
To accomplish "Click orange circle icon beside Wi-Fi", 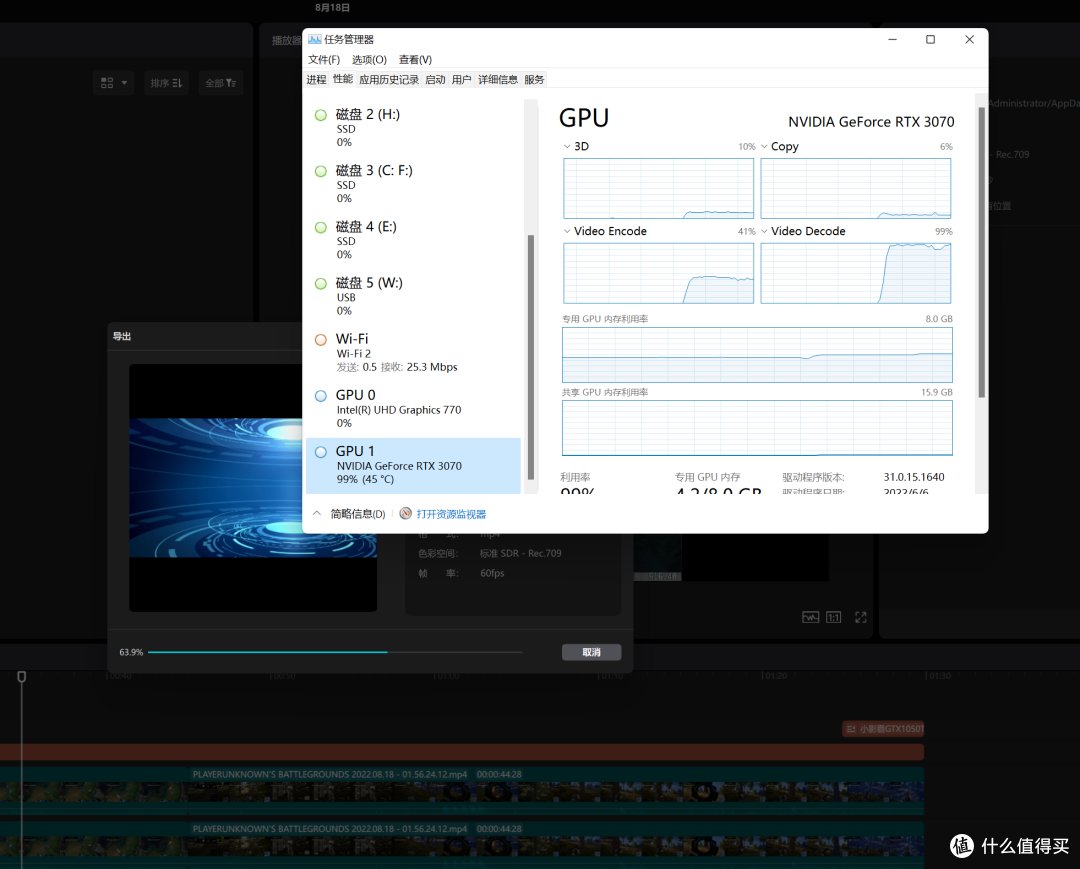I will (x=321, y=339).
